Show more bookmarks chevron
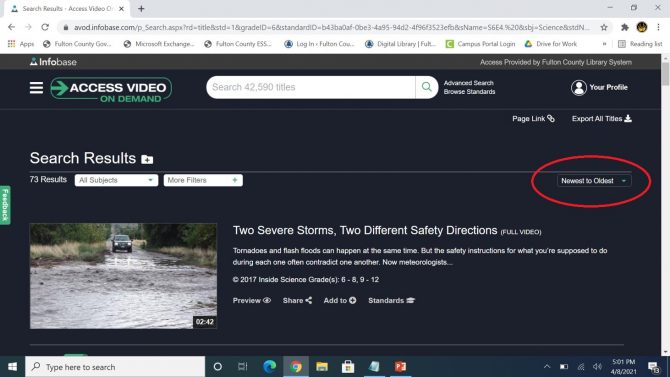 pyautogui.click(x=604, y=44)
